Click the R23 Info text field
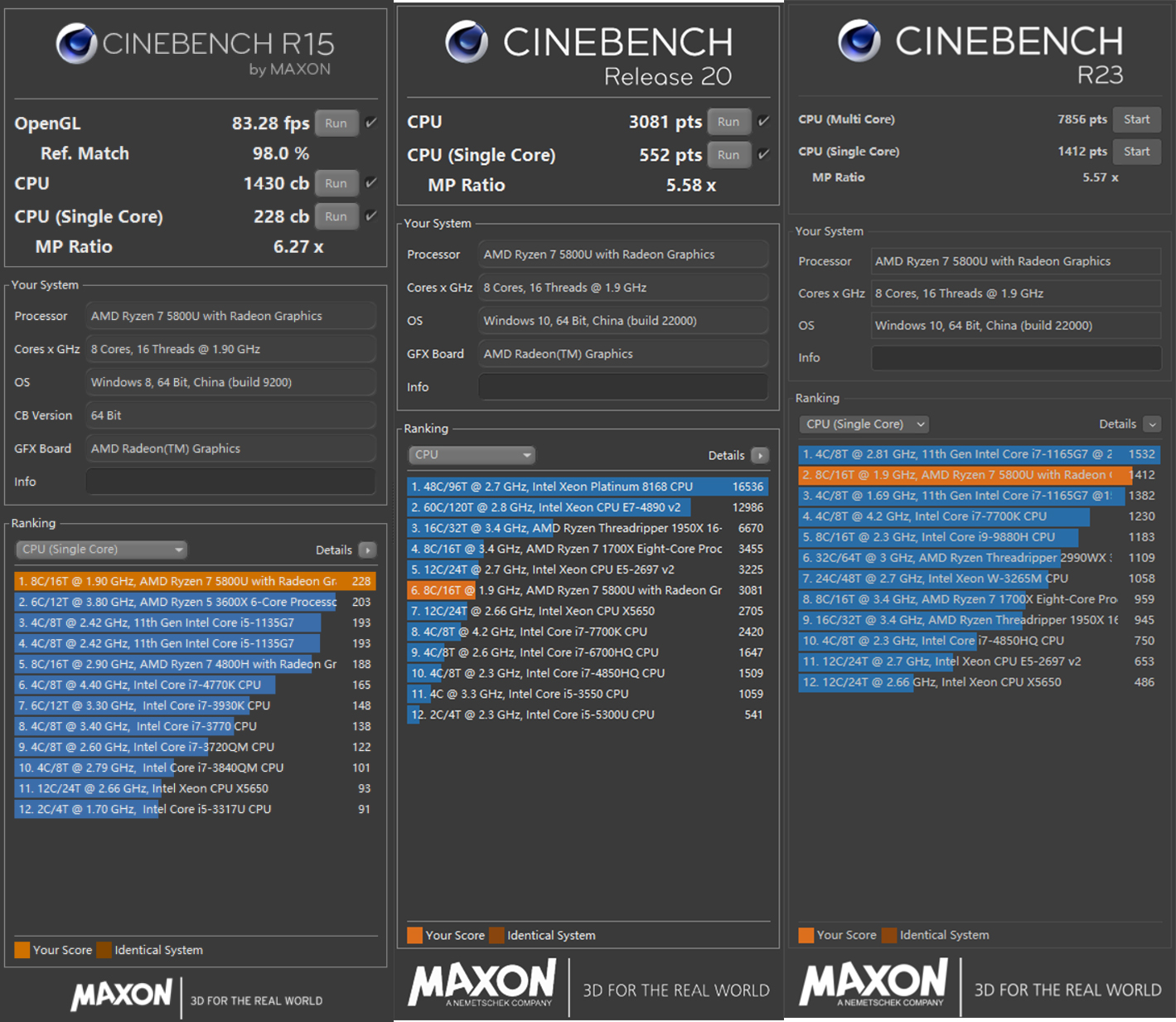1176x1022 pixels. [1016, 358]
